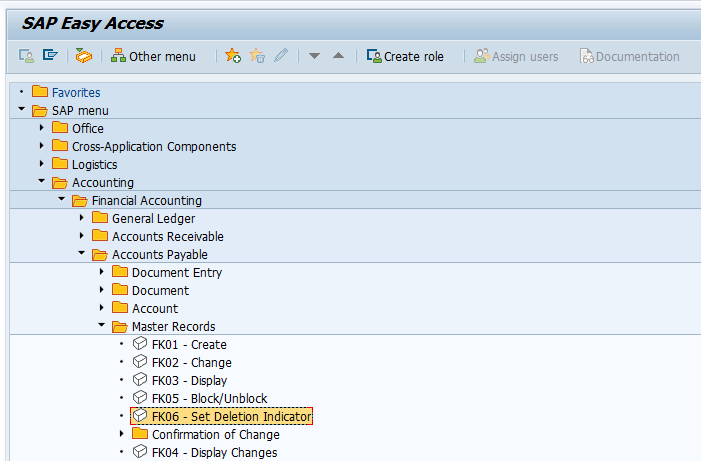Click the Create role button
The image size is (701, 461).
tap(405, 56)
